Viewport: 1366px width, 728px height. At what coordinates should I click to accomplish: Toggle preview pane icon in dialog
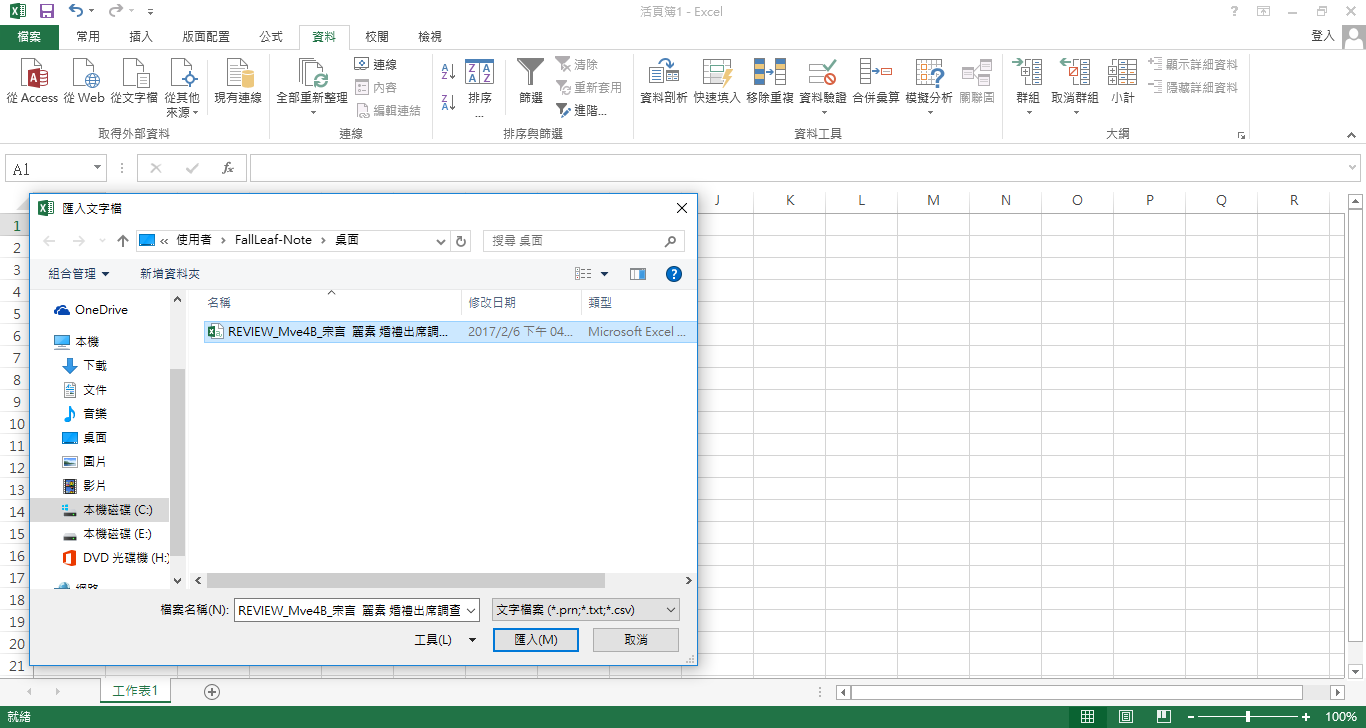[638, 273]
